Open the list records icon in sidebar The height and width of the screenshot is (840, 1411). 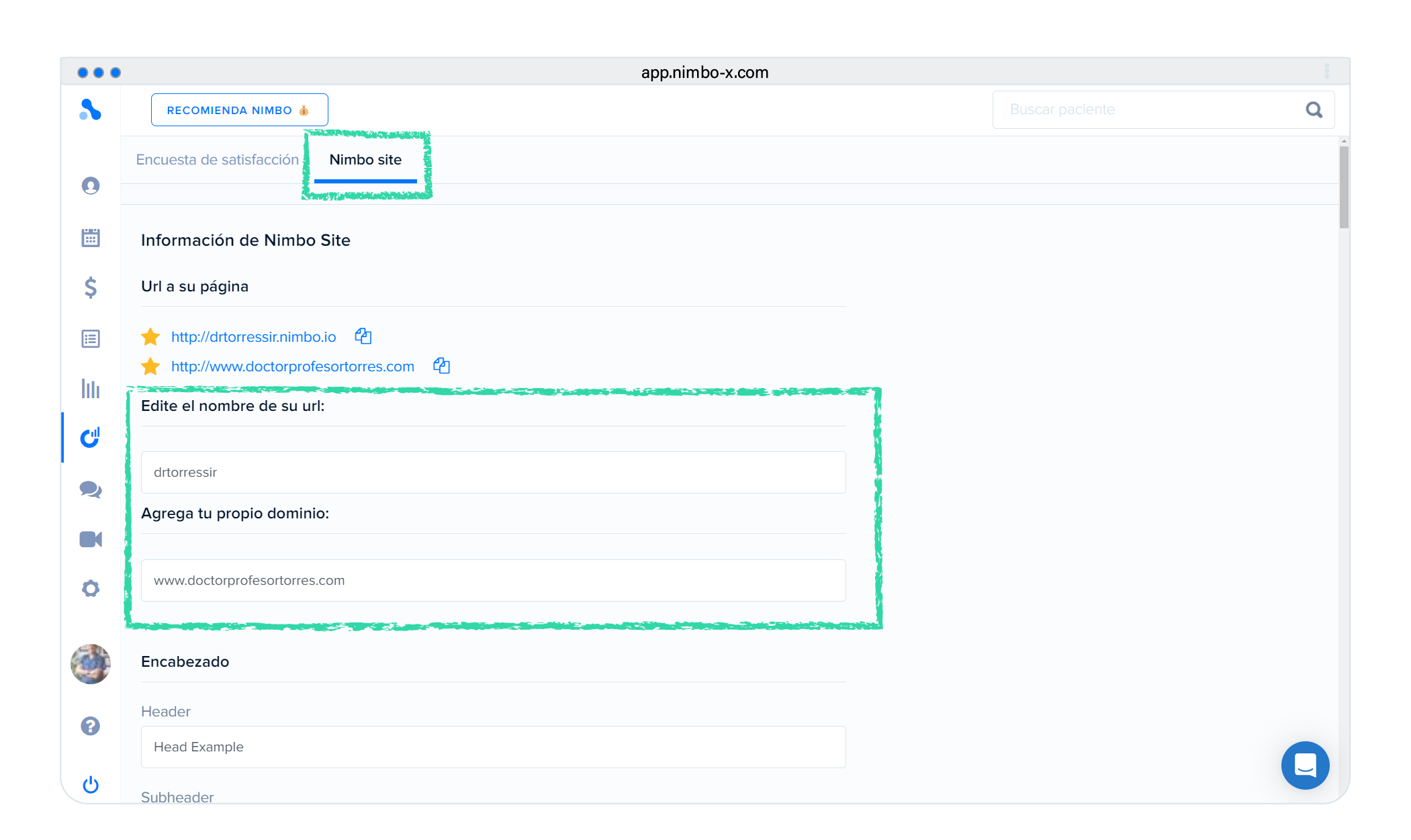(91, 338)
